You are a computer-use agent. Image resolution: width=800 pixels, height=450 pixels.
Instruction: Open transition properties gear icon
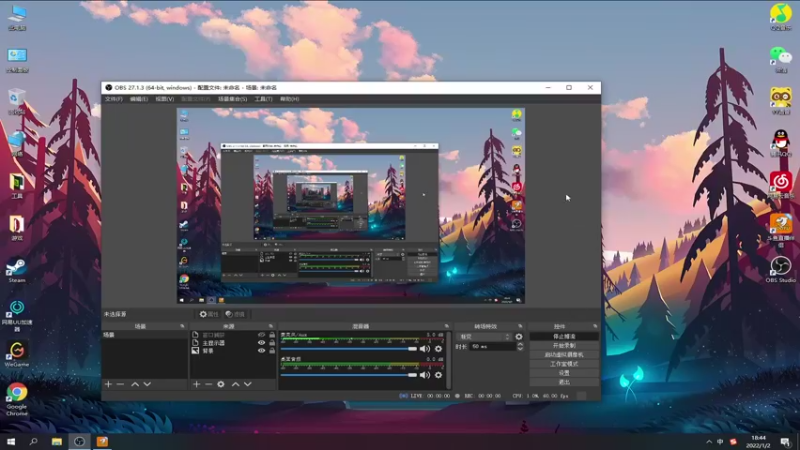[x=519, y=337]
